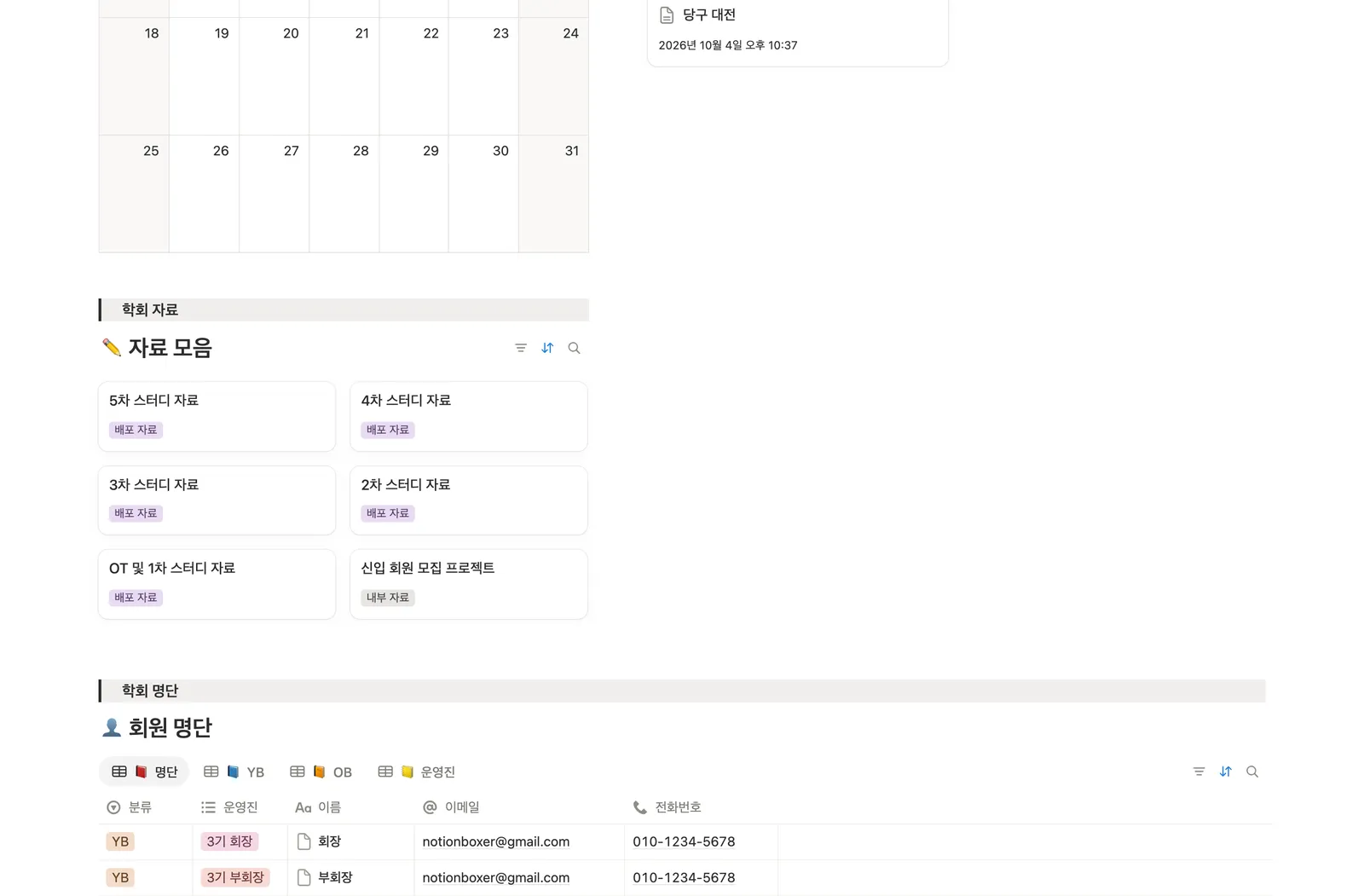Screen dimensions: 1364x896
Task: Open 신입 회원 모집 프로젝트 card
Action: [469, 584]
